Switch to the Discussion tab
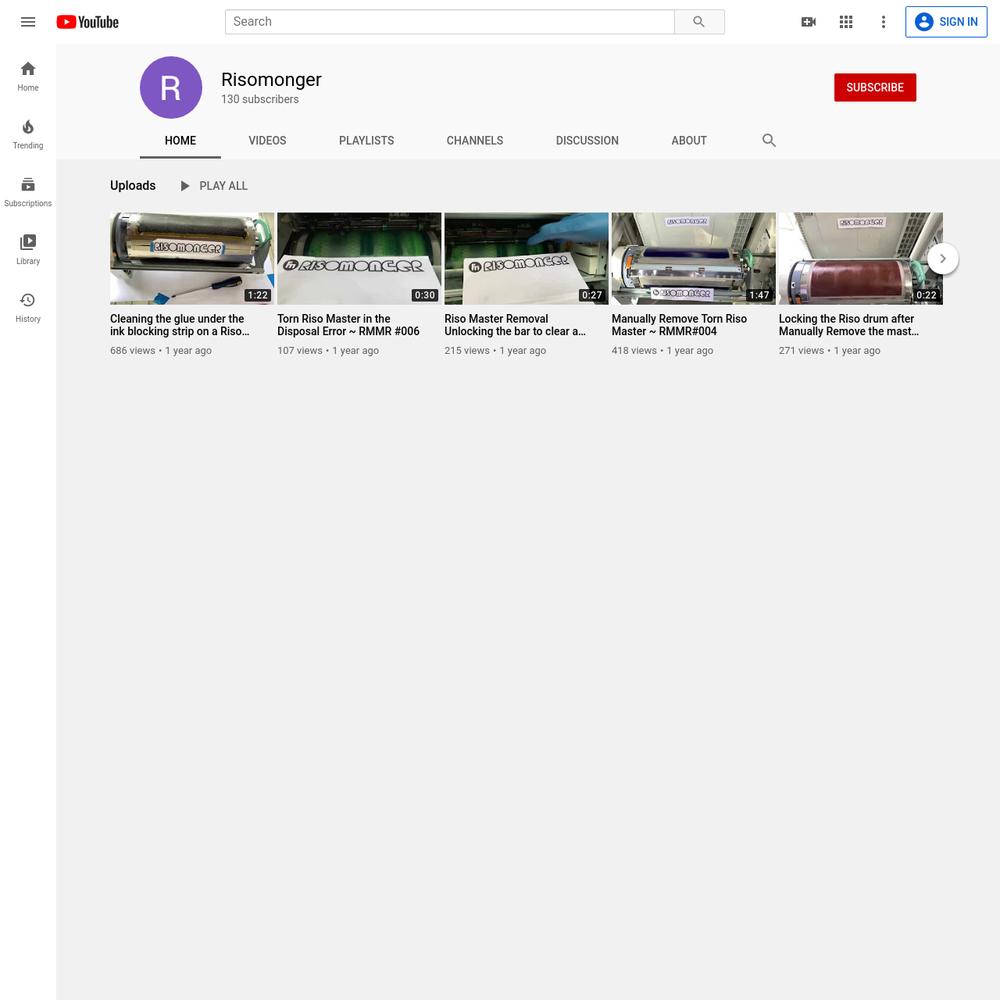The height and width of the screenshot is (1000, 1000). coord(587,140)
